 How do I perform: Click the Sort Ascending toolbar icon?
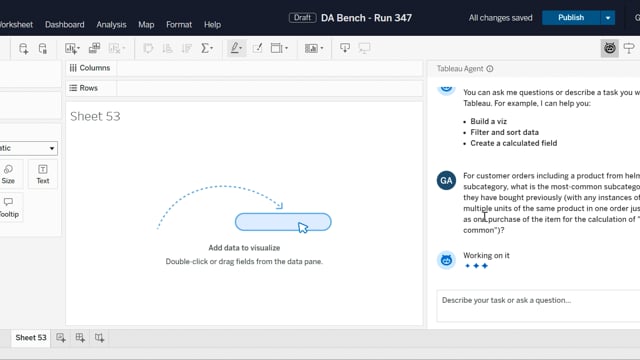[167, 49]
